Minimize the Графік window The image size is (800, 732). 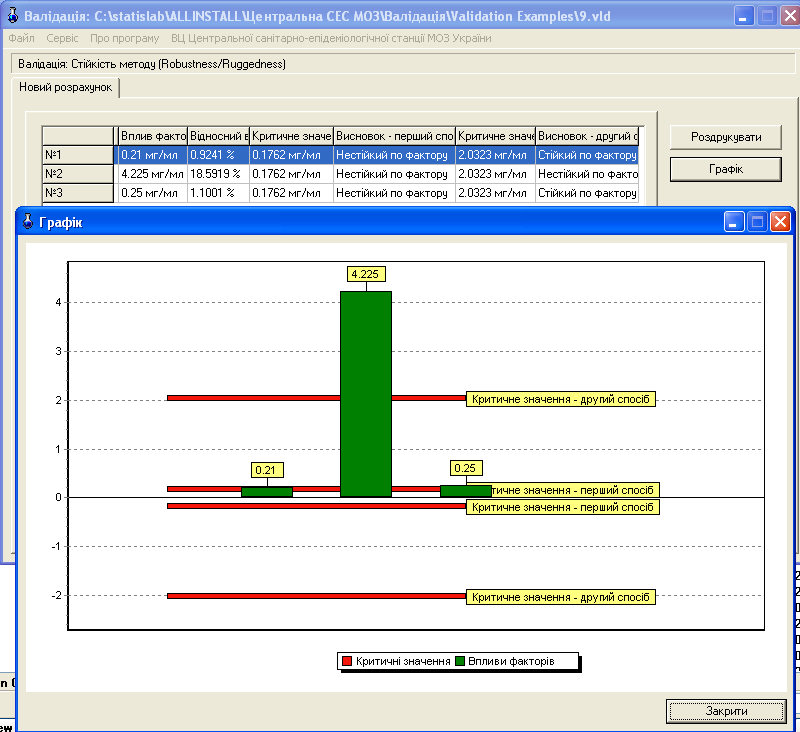734,222
